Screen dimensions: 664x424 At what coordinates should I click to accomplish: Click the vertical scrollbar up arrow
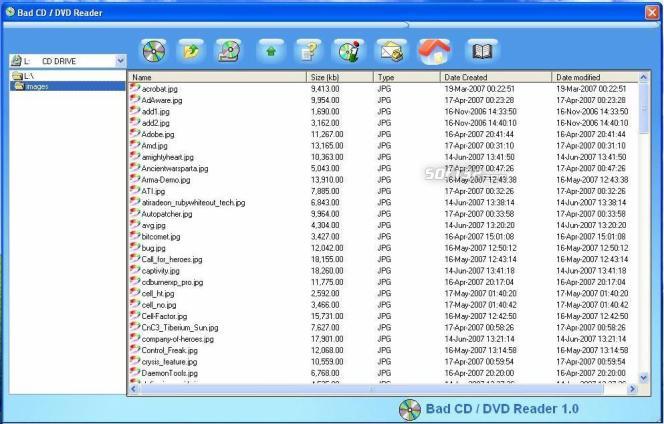tap(644, 77)
